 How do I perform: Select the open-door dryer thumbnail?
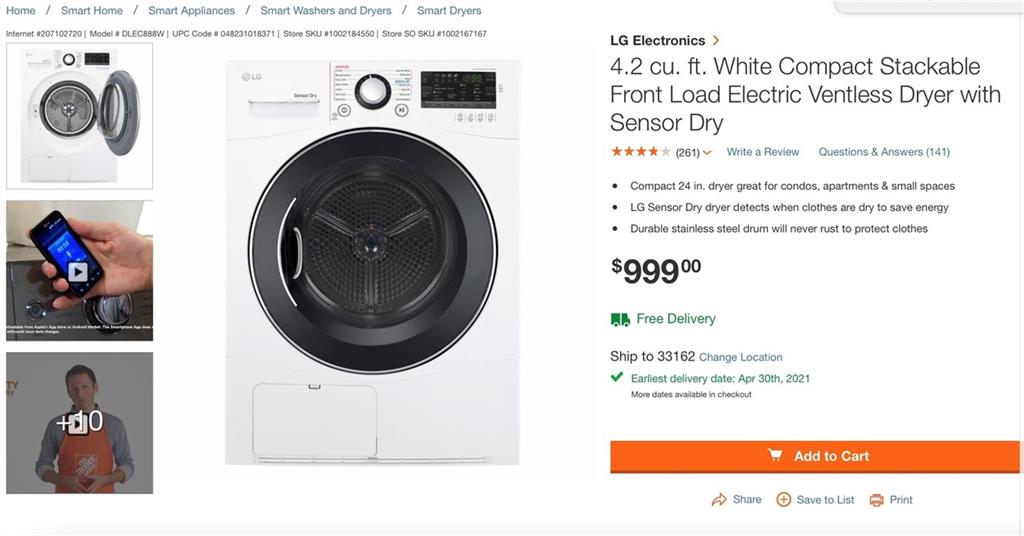click(80, 116)
